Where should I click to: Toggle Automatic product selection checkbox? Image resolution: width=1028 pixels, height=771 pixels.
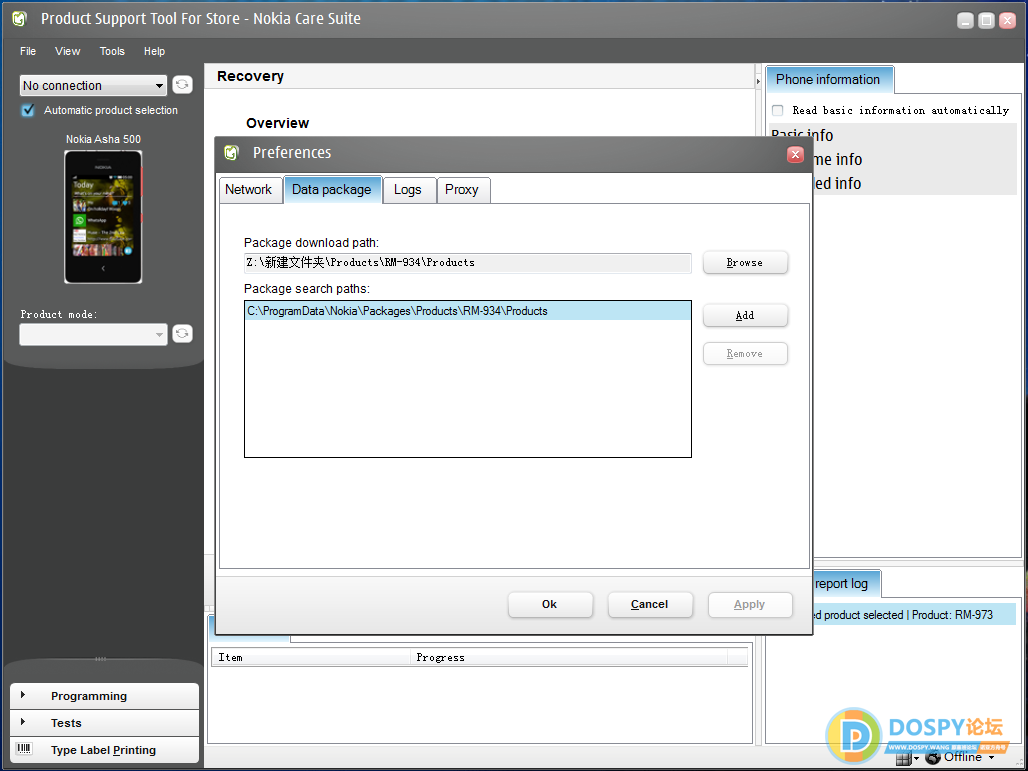[x=28, y=110]
